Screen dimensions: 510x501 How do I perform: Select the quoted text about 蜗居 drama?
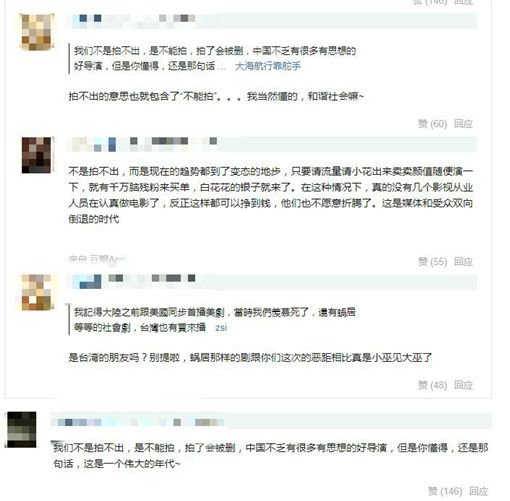click(x=214, y=320)
